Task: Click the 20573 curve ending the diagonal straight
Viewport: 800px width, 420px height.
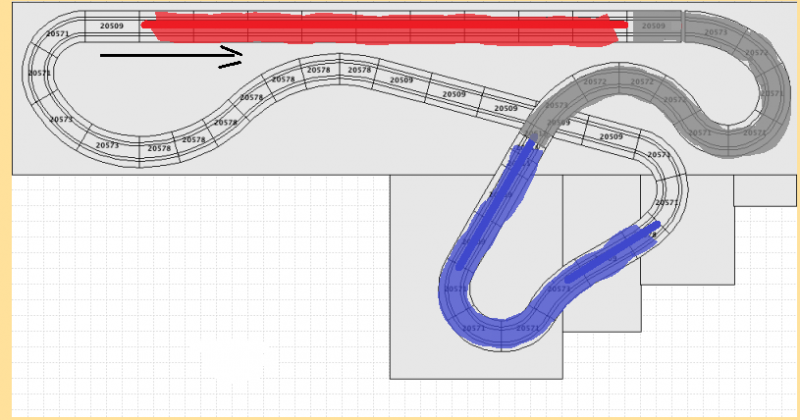Action: coord(659,155)
